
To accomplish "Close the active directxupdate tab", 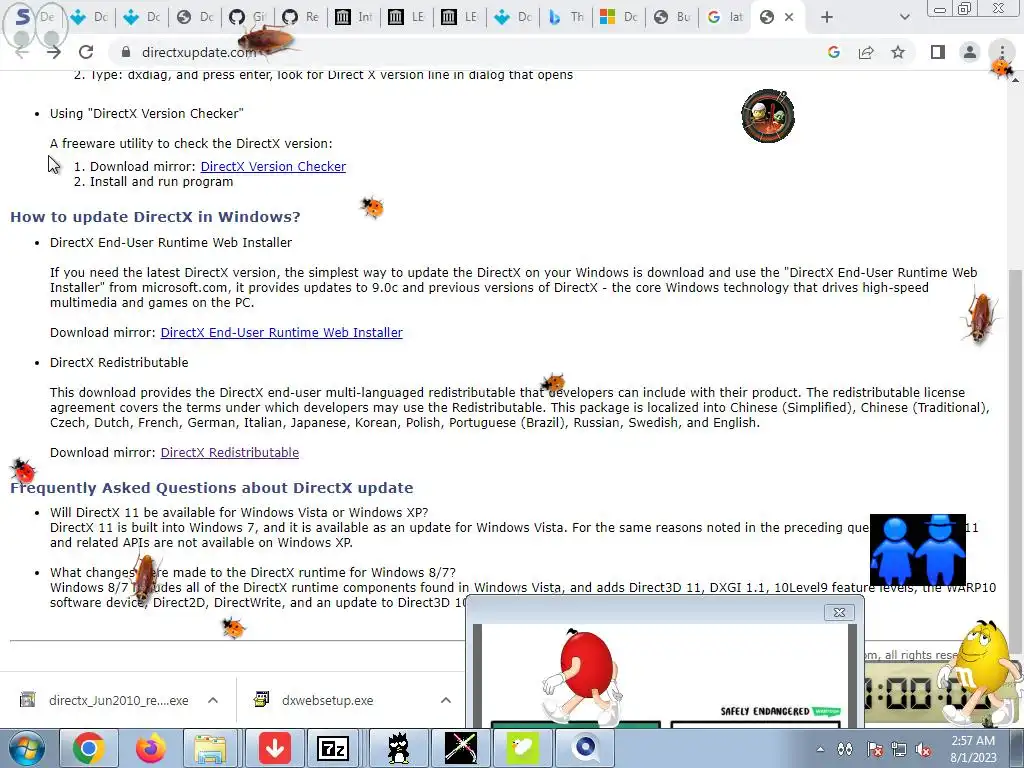I will (789, 17).
